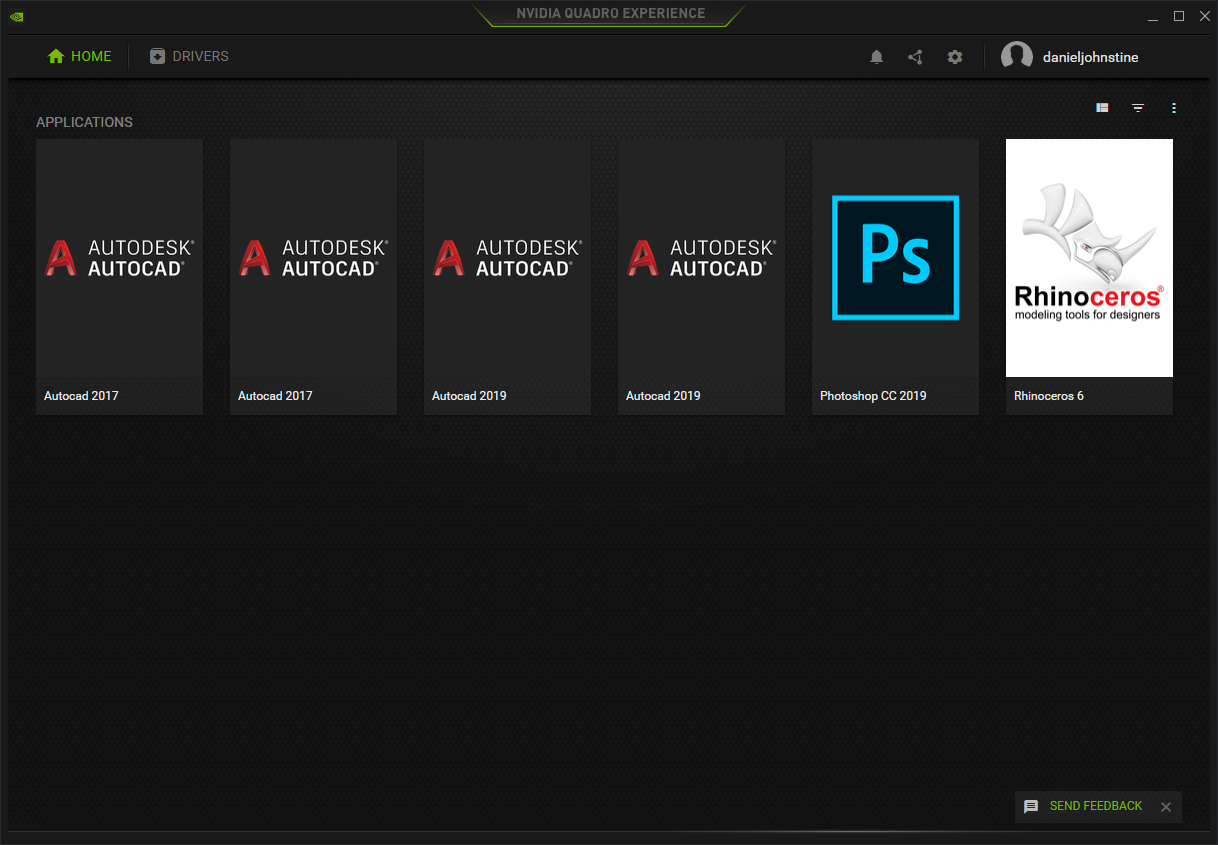Go to the Home tab
The width and height of the screenshot is (1218, 845).
(80, 56)
